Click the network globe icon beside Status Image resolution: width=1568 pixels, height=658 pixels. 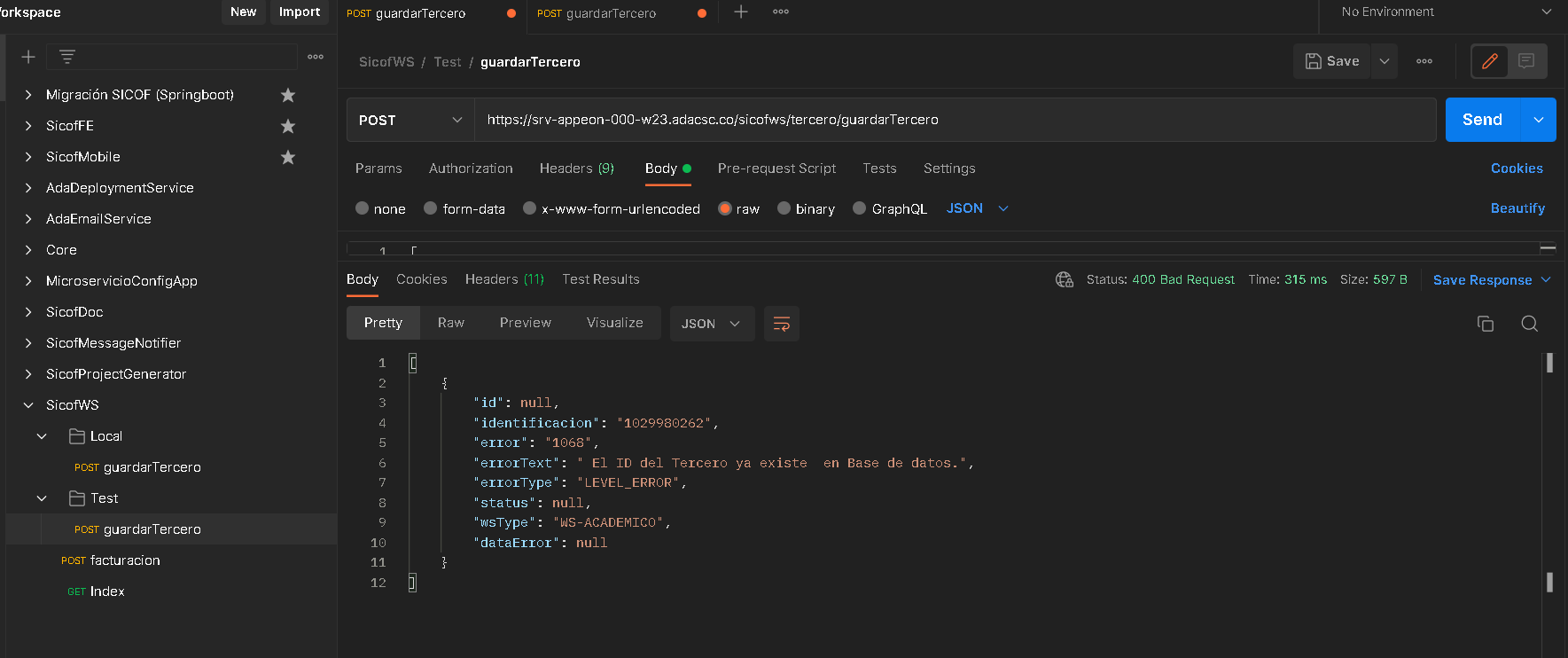1064,279
